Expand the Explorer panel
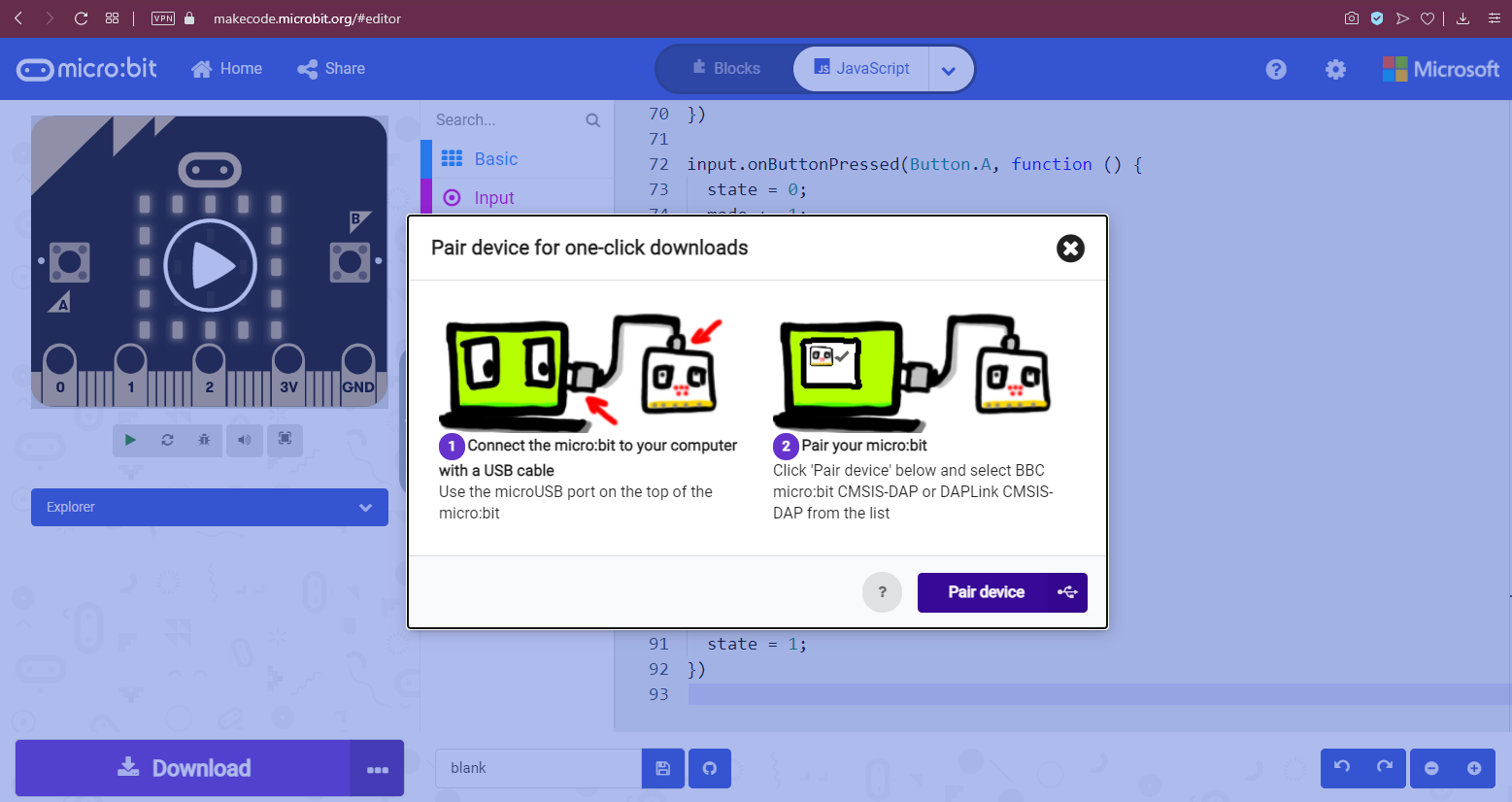Image resolution: width=1512 pixels, height=802 pixels. (210, 507)
